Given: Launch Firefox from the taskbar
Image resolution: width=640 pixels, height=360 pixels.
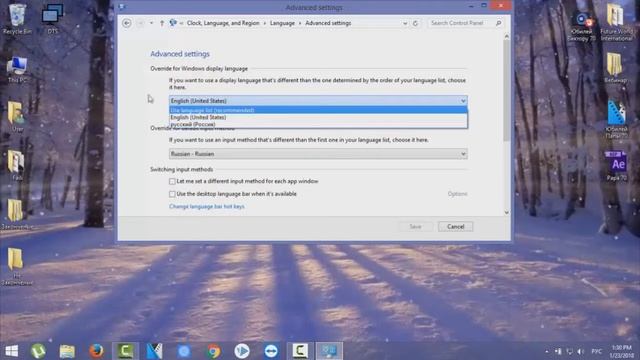Looking at the screenshot, I should point(96,351).
